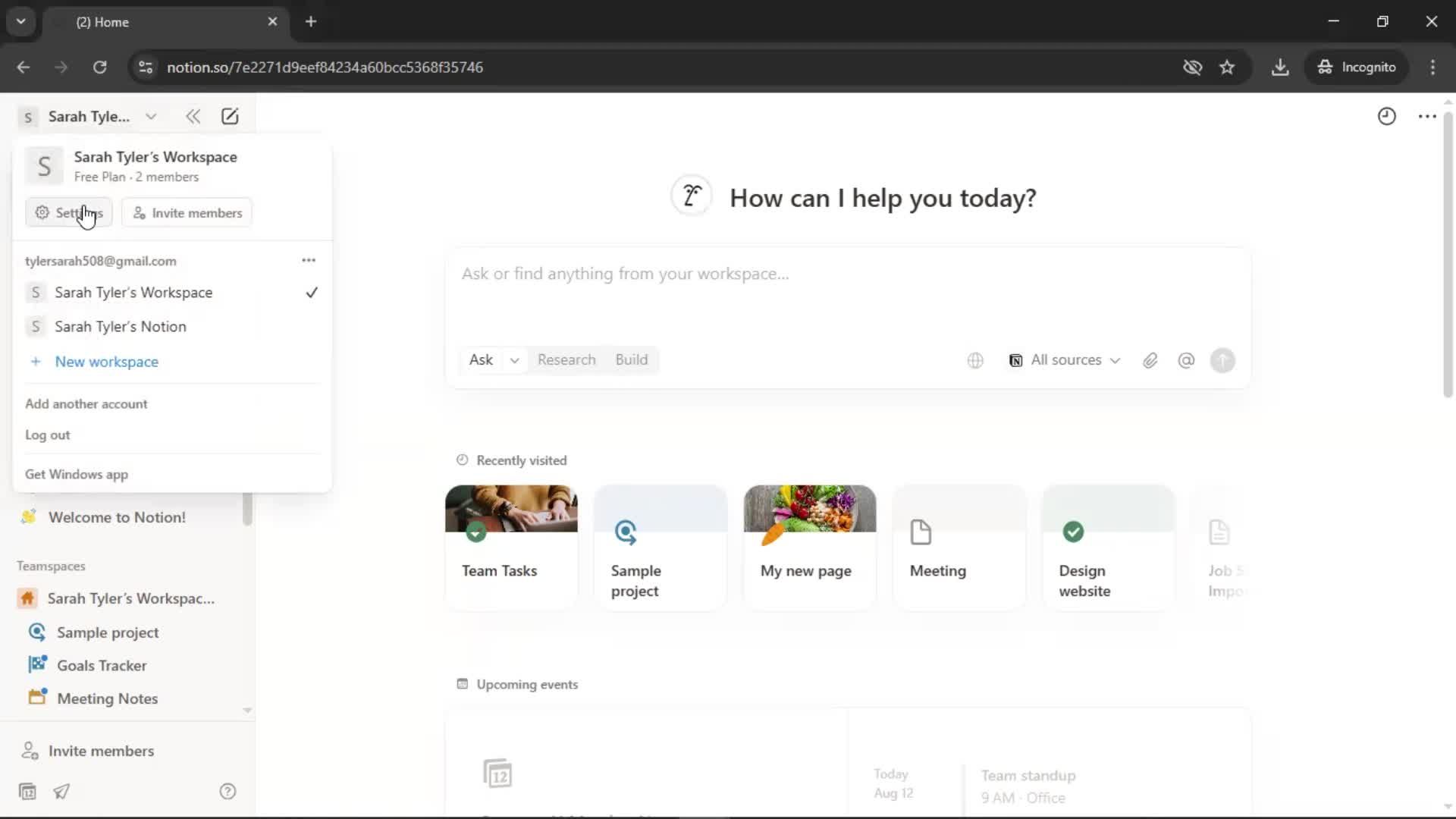Select Ask mode

481,360
